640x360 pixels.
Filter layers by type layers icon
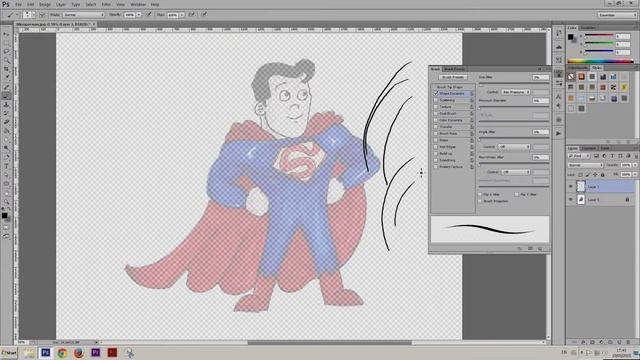point(612,156)
